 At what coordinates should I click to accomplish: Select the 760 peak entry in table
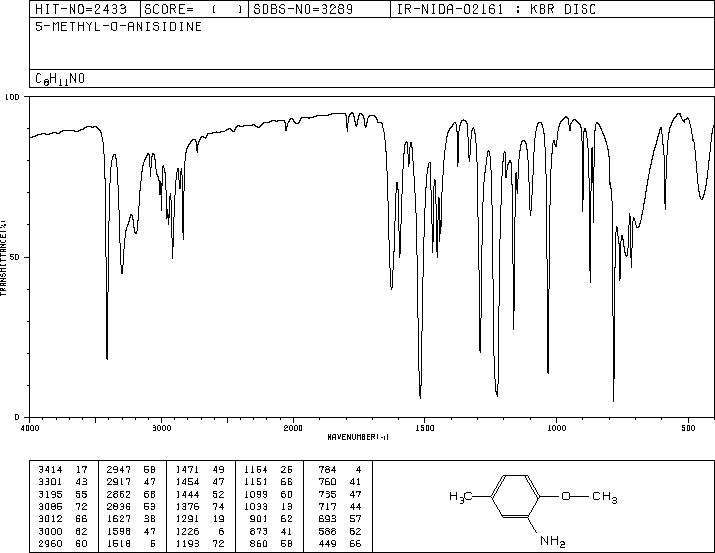(340, 482)
